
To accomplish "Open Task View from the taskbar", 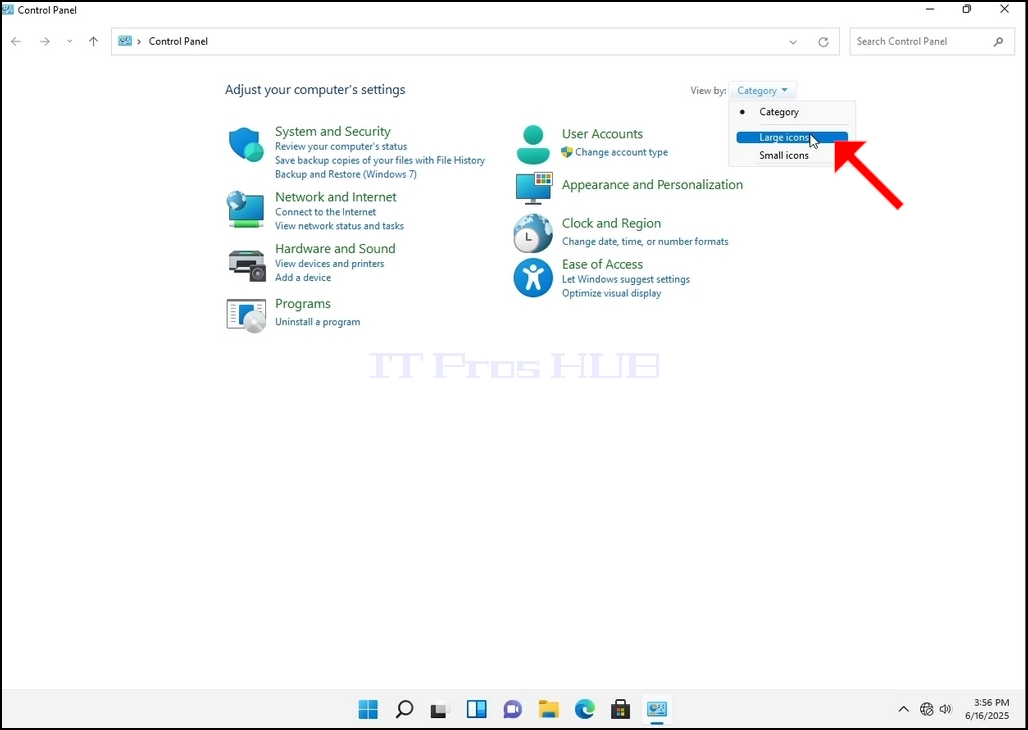I will 440,710.
